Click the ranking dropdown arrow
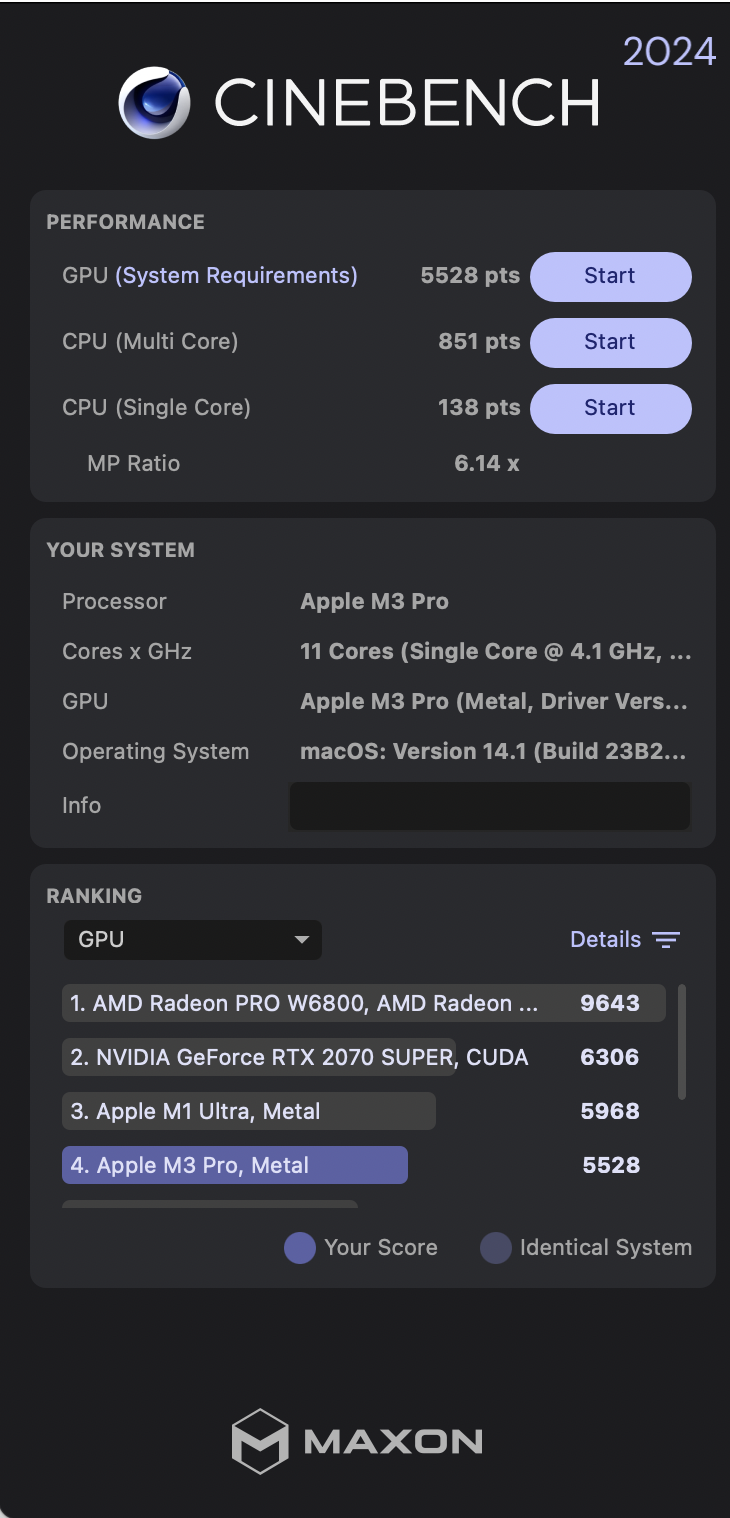 pos(301,940)
